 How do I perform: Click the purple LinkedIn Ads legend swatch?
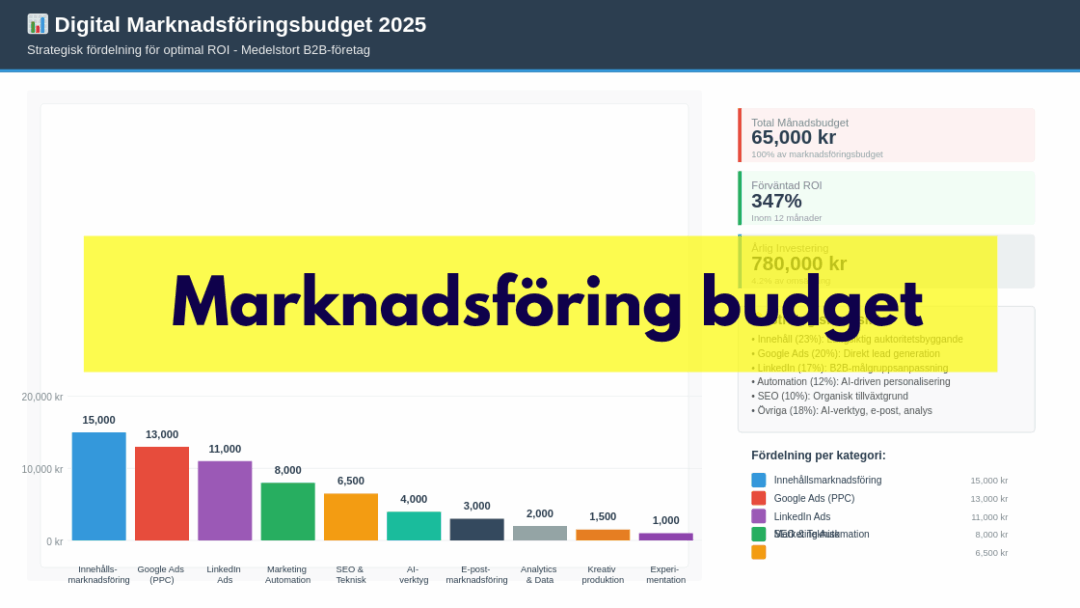point(758,516)
